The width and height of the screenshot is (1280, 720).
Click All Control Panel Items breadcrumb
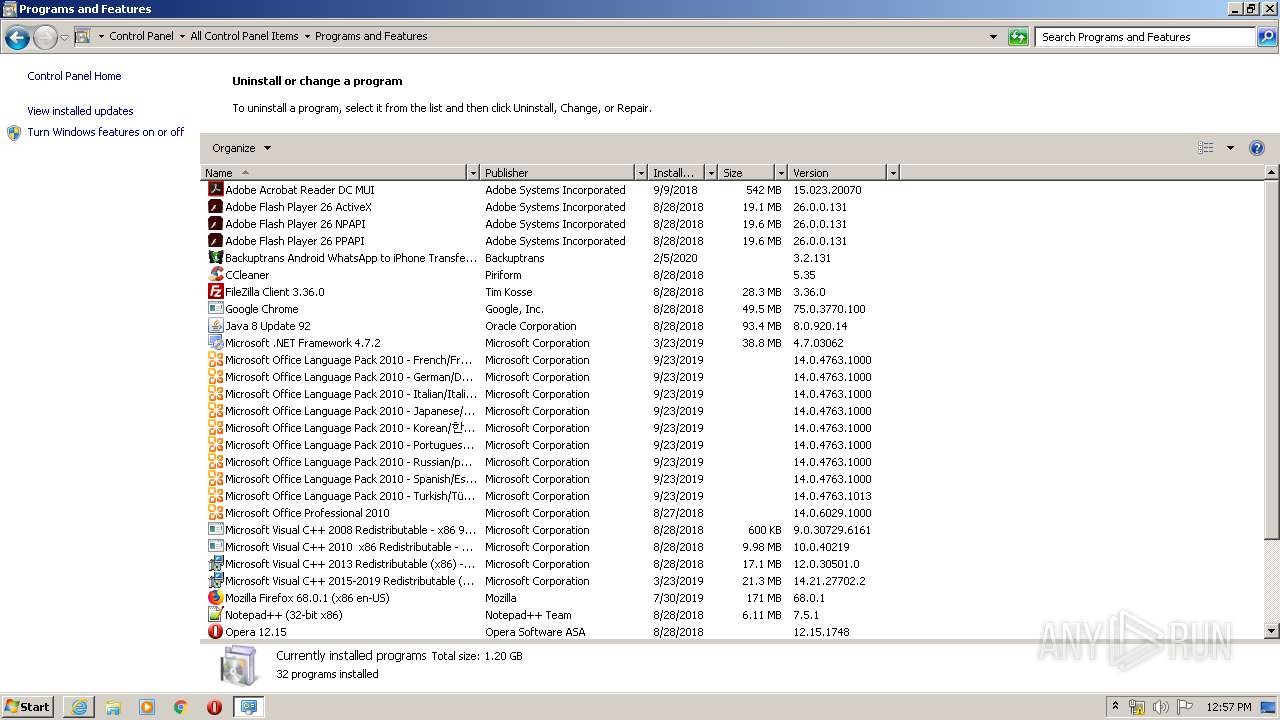click(244, 36)
